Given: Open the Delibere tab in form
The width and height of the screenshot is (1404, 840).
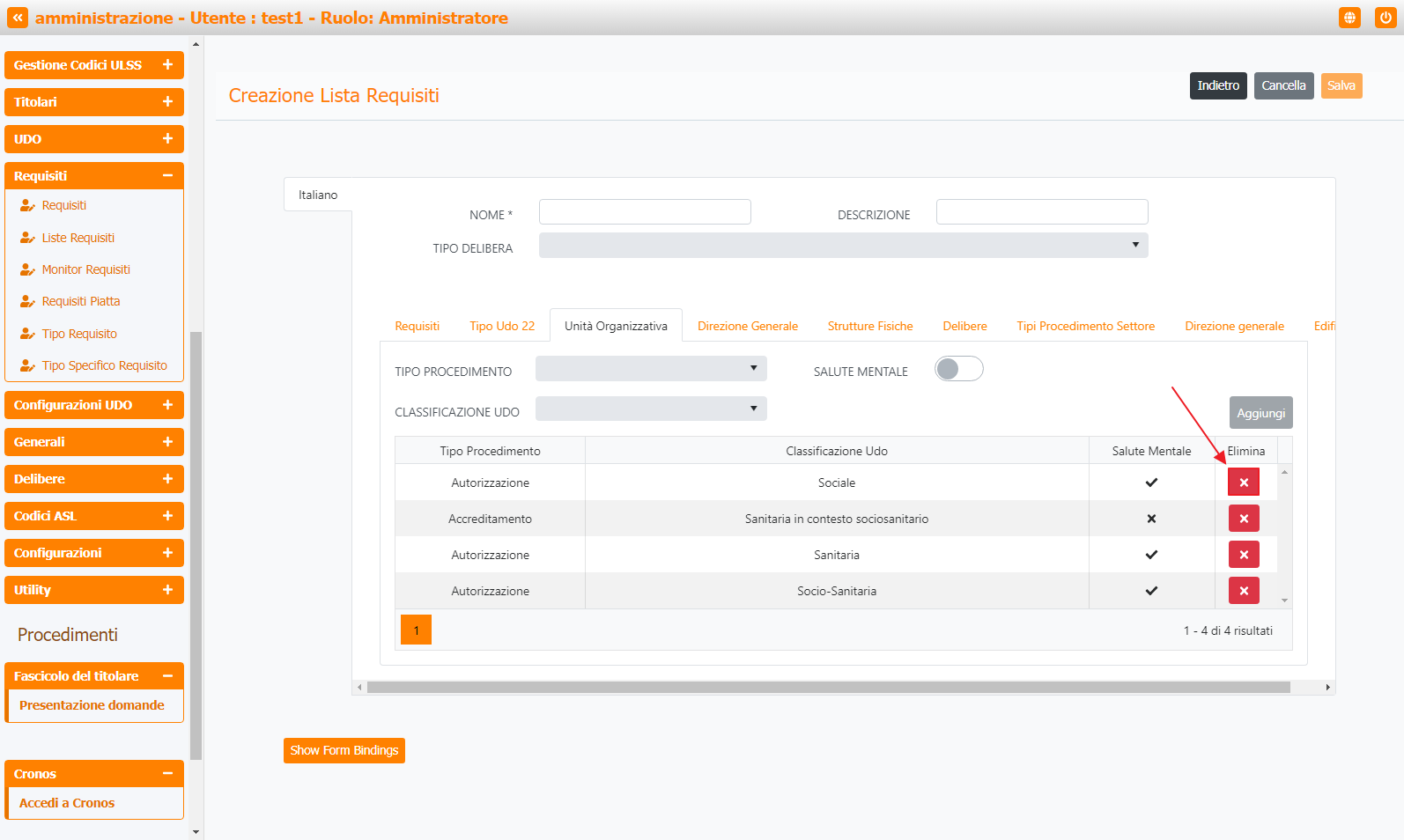Looking at the screenshot, I should tap(964, 326).
